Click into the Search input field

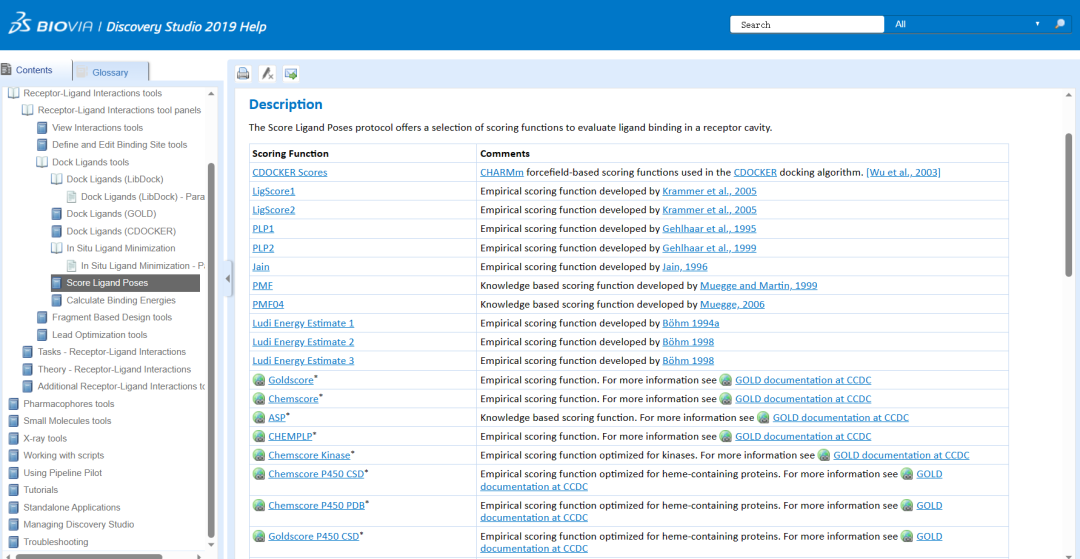(x=807, y=24)
